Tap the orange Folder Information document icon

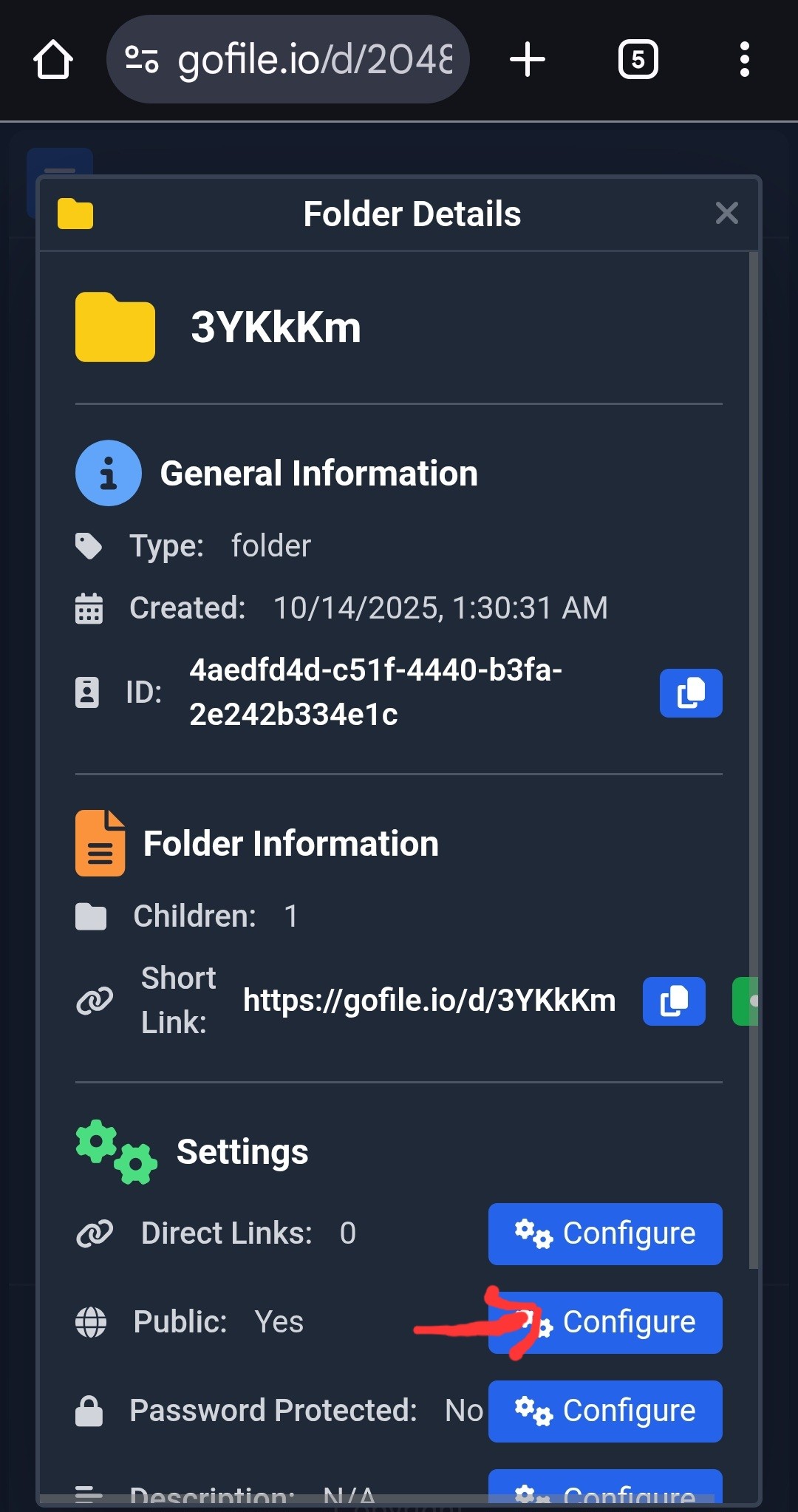click(100, 843)
